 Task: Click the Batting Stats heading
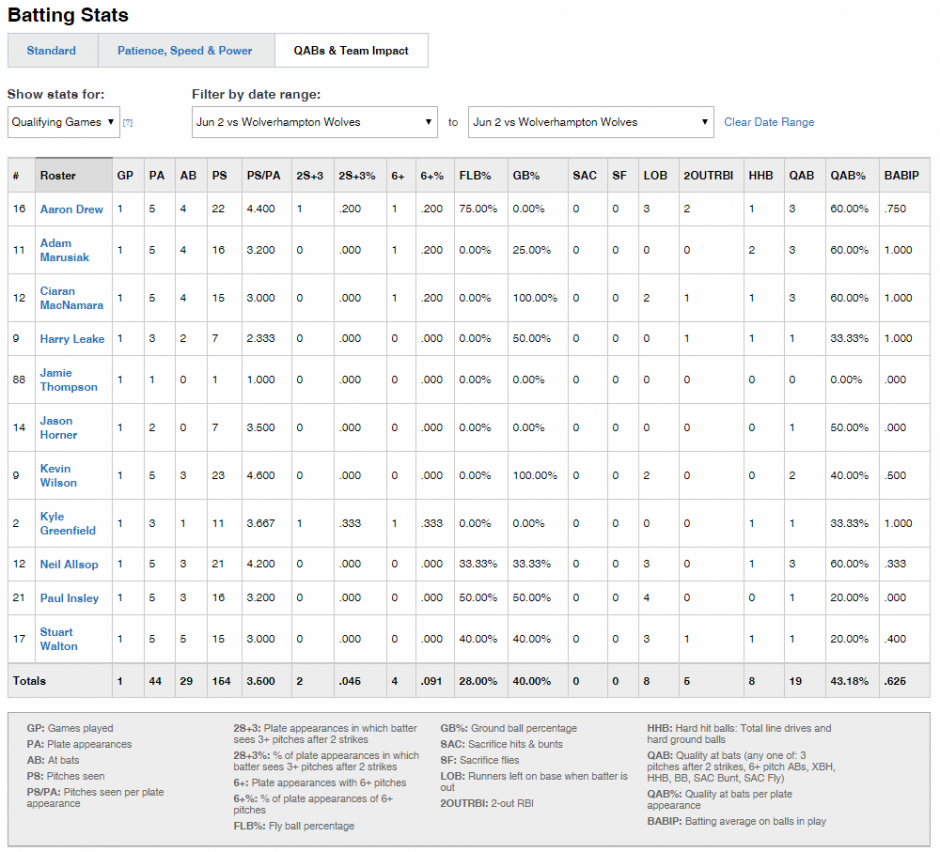tap(68, 15)
